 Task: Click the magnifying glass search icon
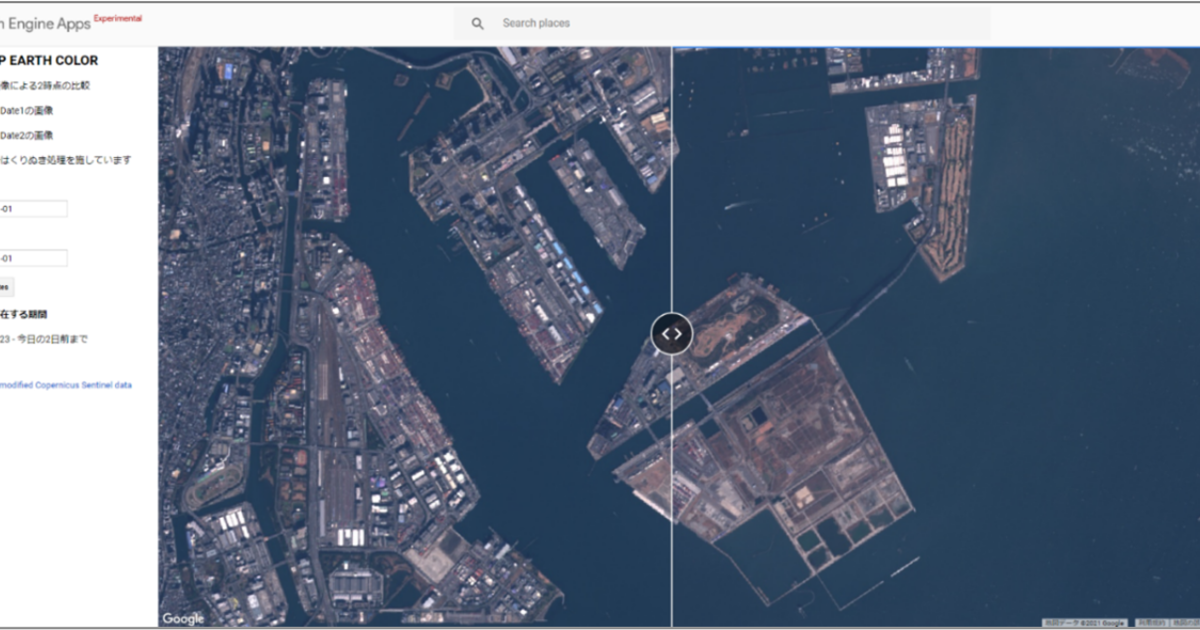point(477,23)
